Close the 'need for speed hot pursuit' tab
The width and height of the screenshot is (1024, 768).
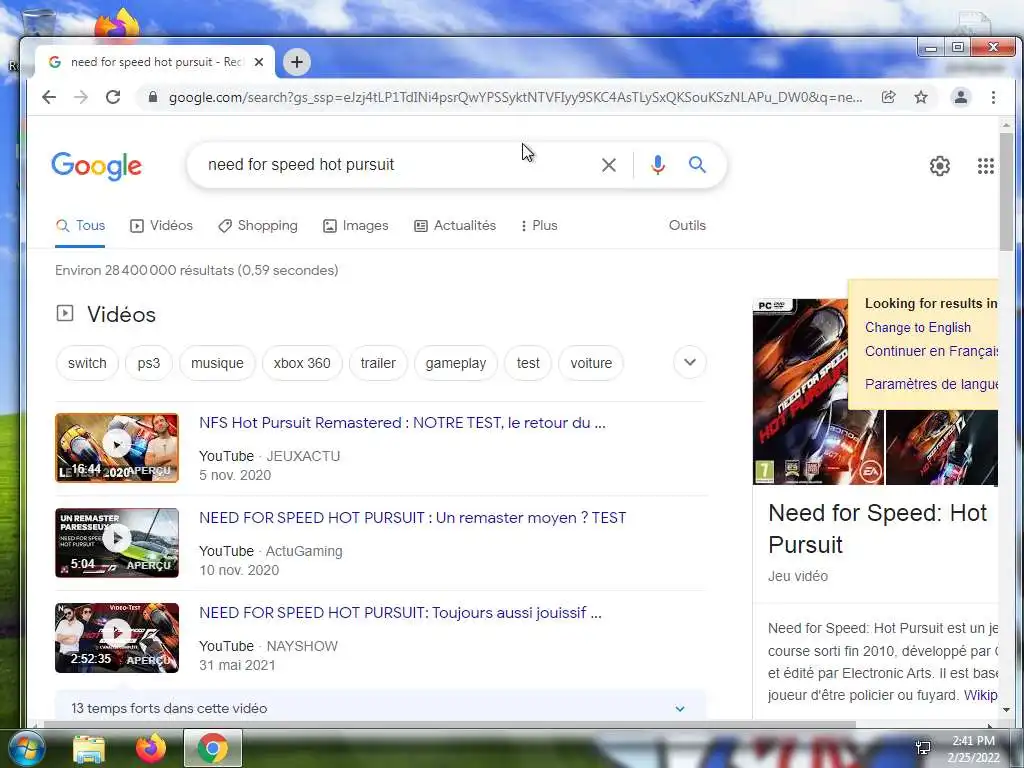[x=259, y=62]
